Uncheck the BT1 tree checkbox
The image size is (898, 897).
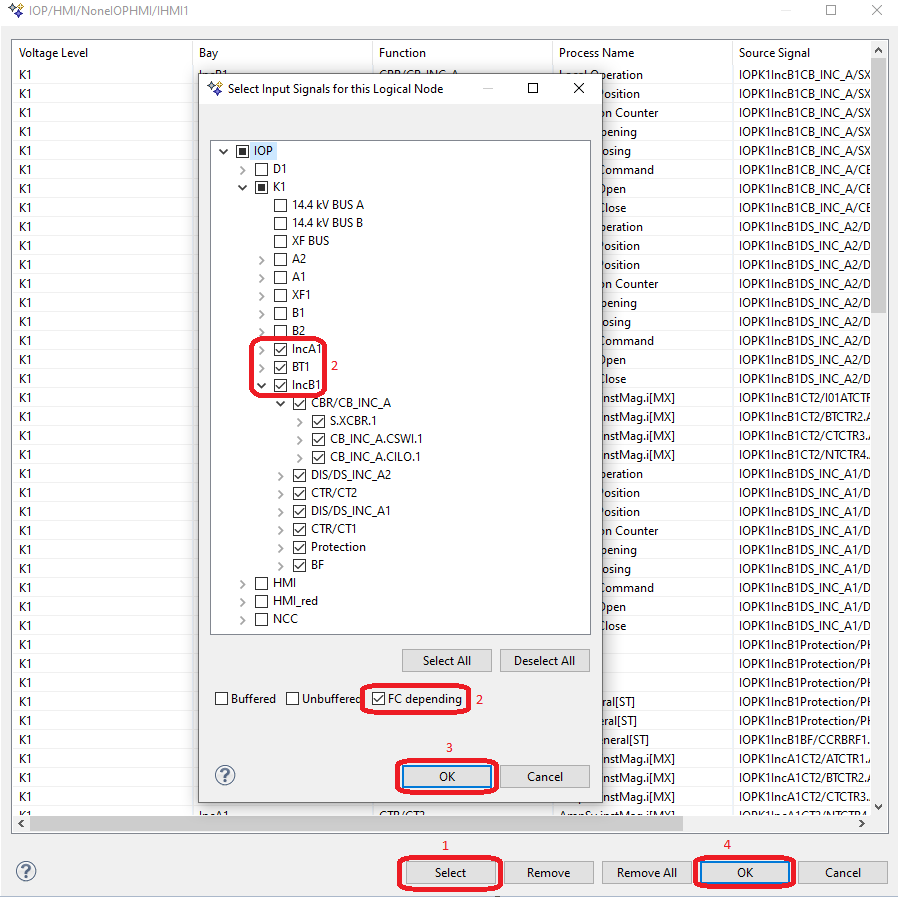tap(281, 367)
